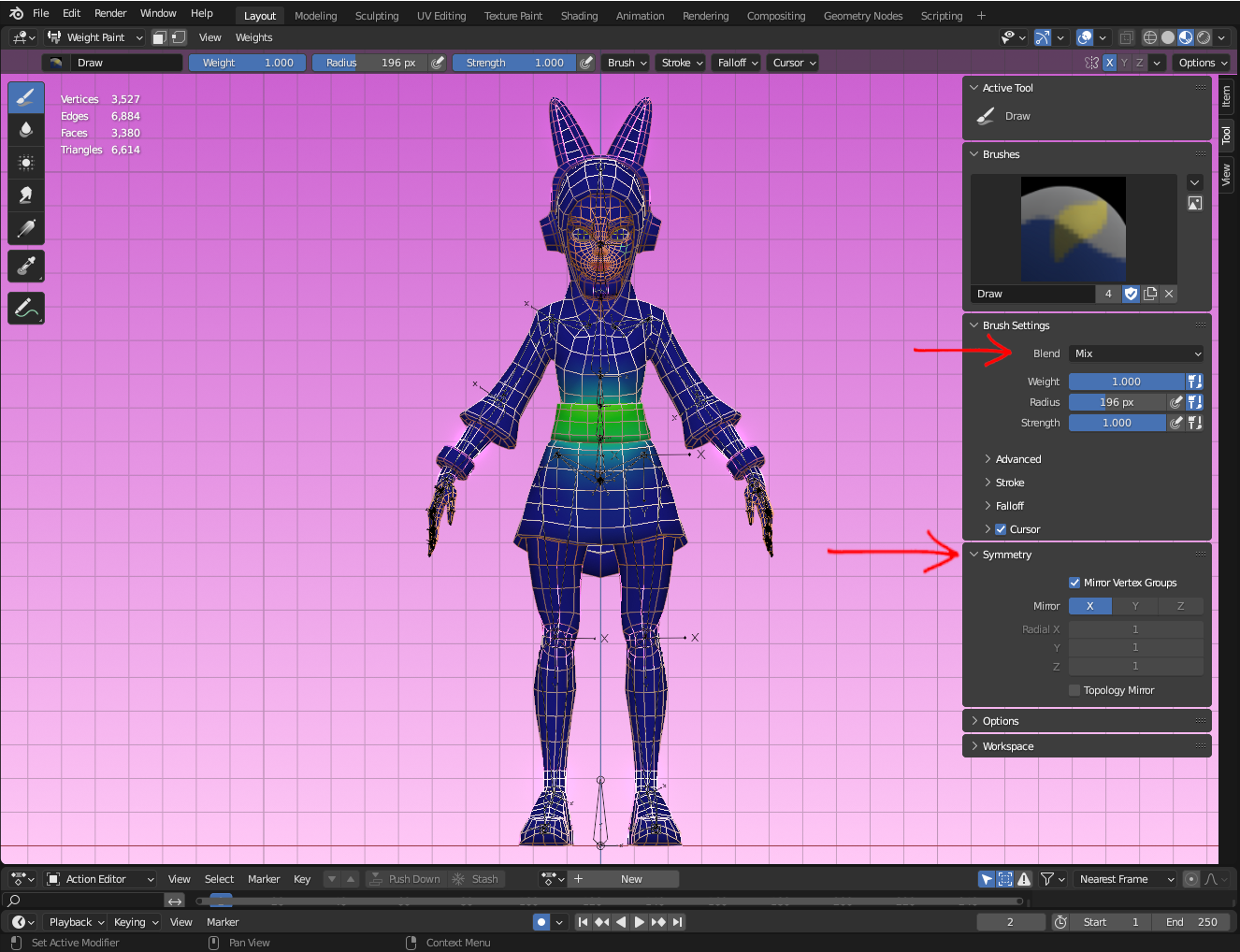Select the Blur weight tool
Screen dimensions: 1240x952
coord(26,130)
